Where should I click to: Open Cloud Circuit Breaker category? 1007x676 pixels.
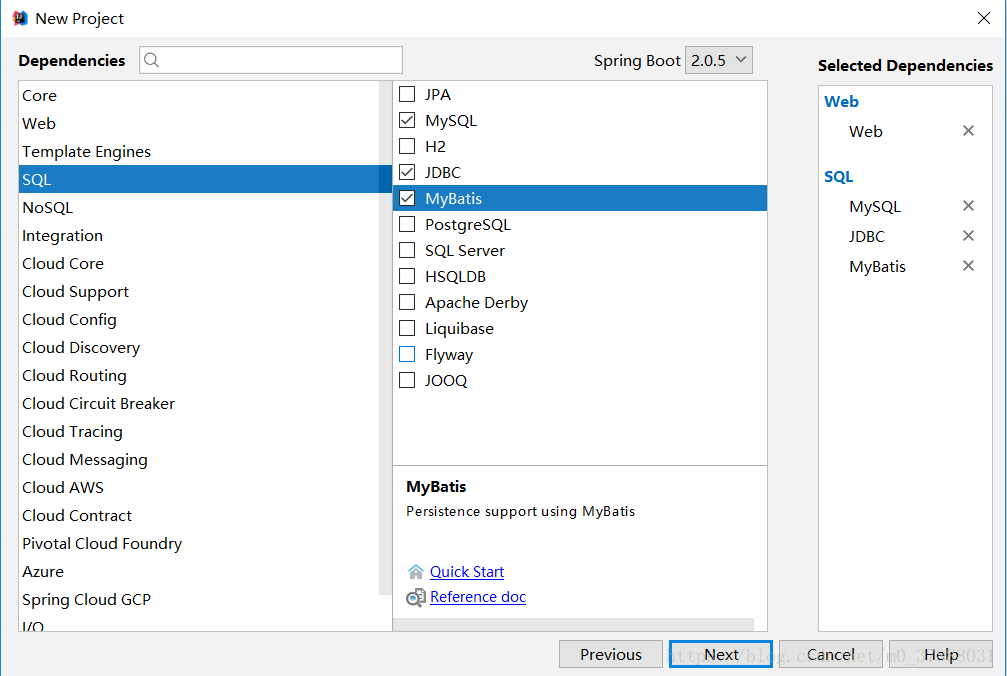coord(199,403)
